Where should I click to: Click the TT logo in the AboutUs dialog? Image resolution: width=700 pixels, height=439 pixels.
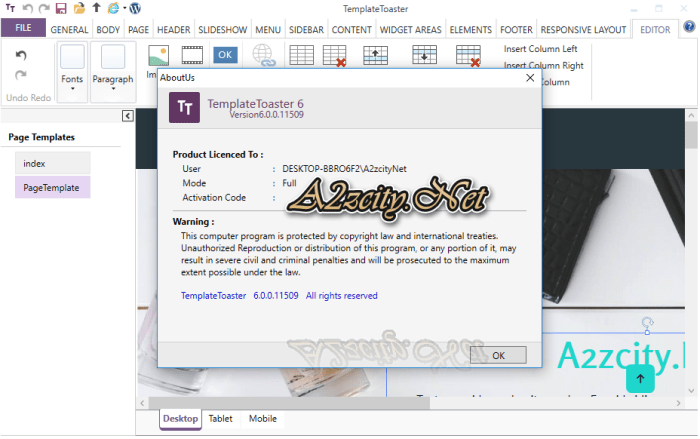click(x=184, y=107)
